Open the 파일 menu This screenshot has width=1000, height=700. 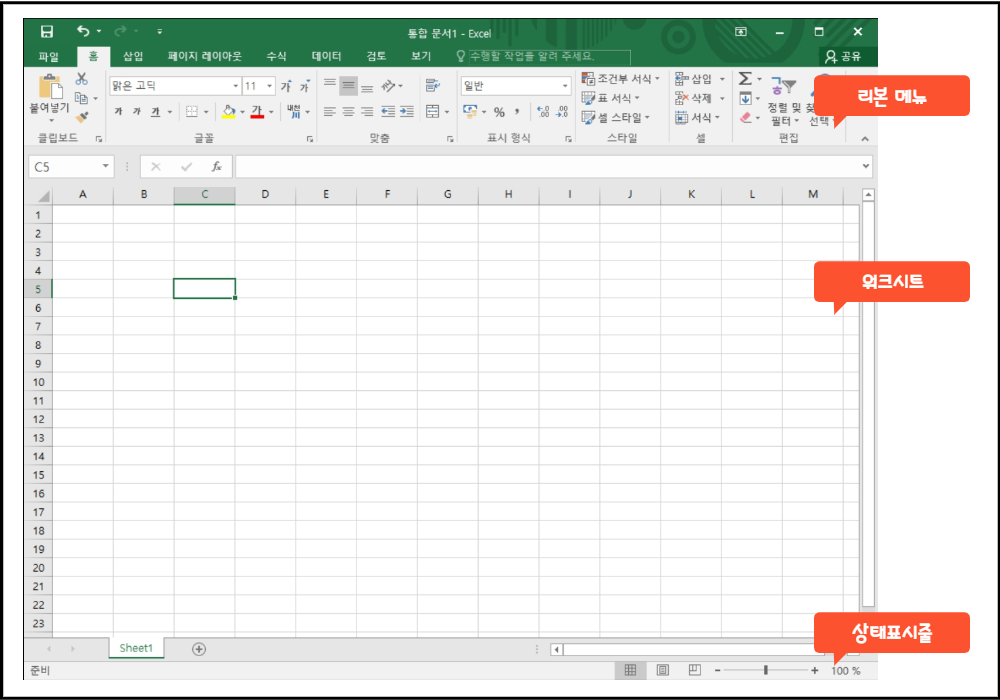tap(48, 56)
